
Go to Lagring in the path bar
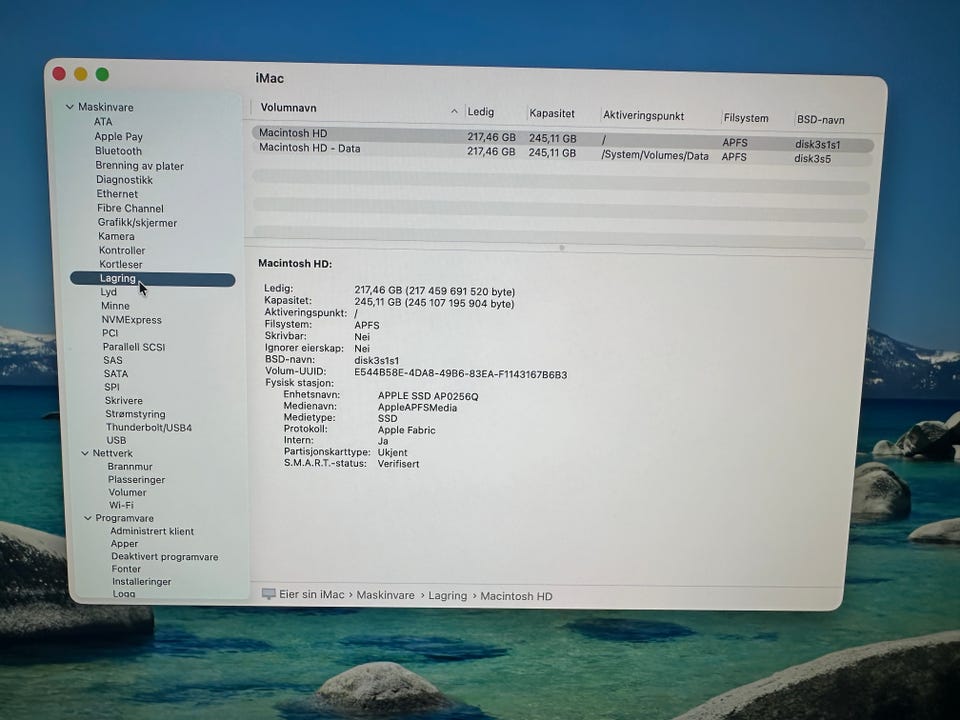point(448,596)
